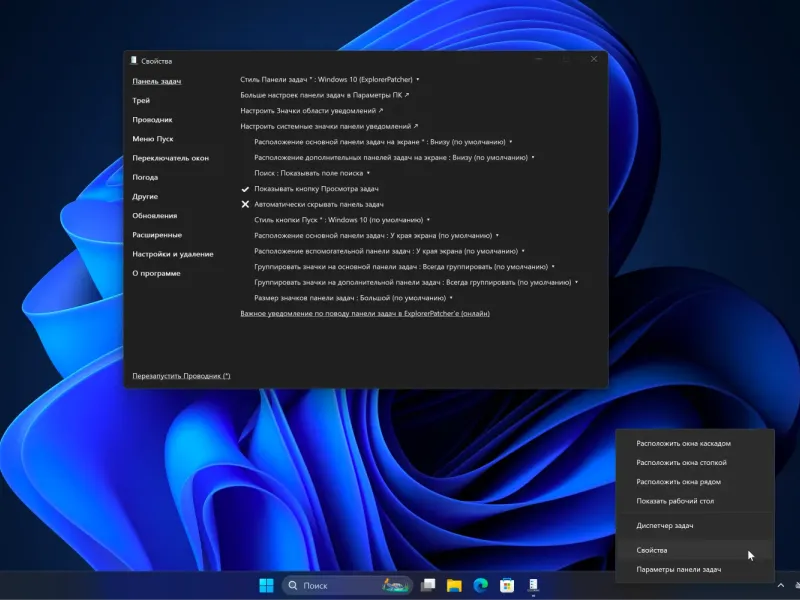
Task: Open Расположение вспомогательной панели задач dropdown
Action: pyautogui.click(x=389, y=251)
